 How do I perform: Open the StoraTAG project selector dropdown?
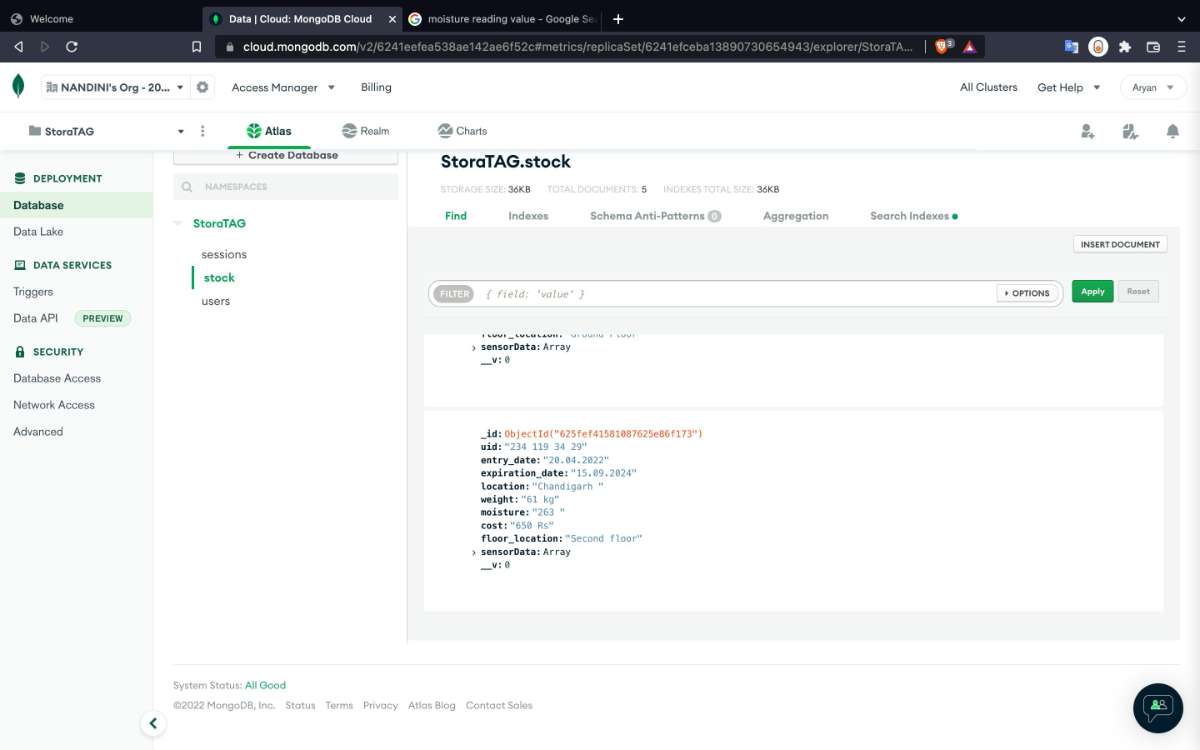coord(105,131)
